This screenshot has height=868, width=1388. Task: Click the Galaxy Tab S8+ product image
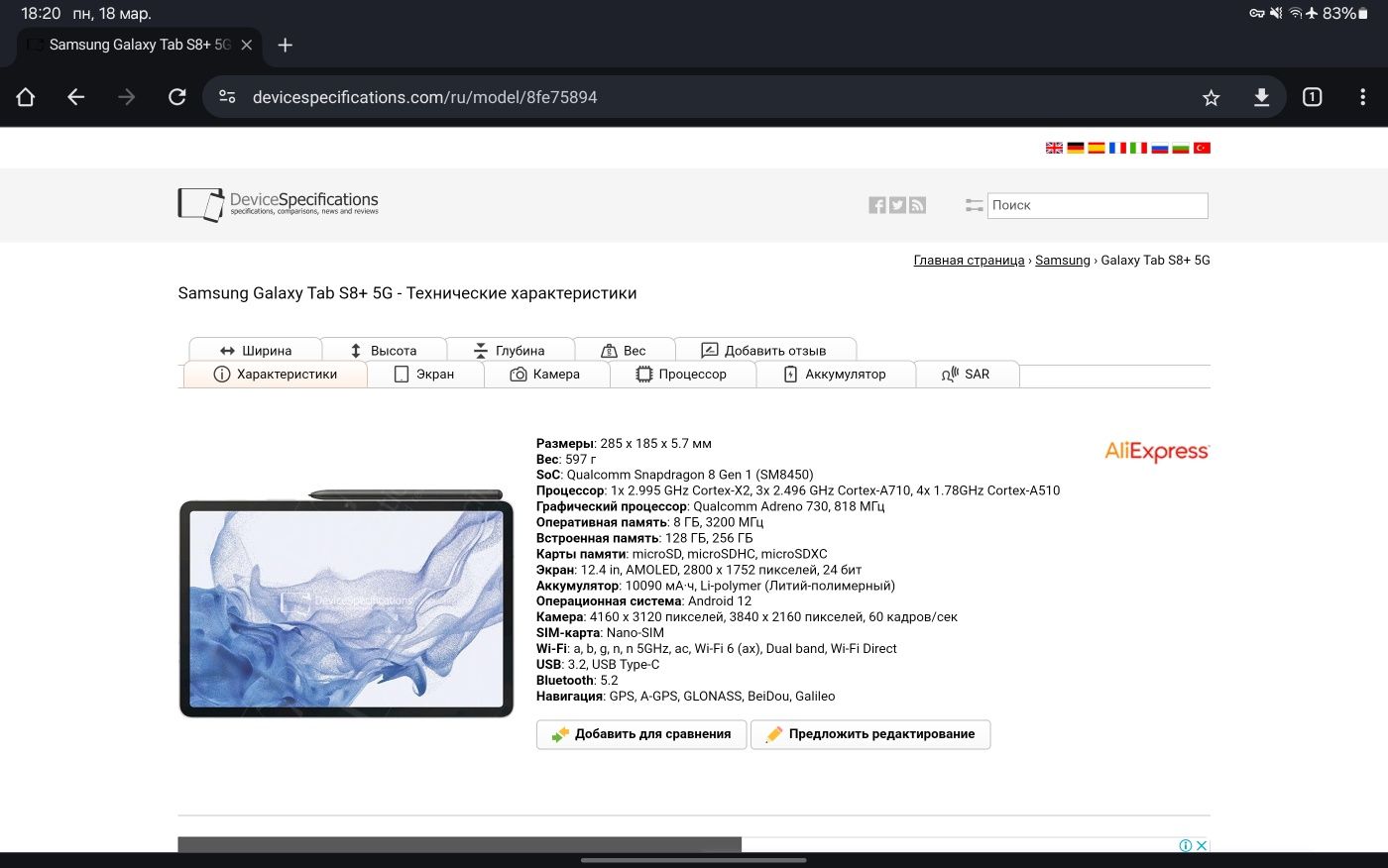[x=346, y=602]
